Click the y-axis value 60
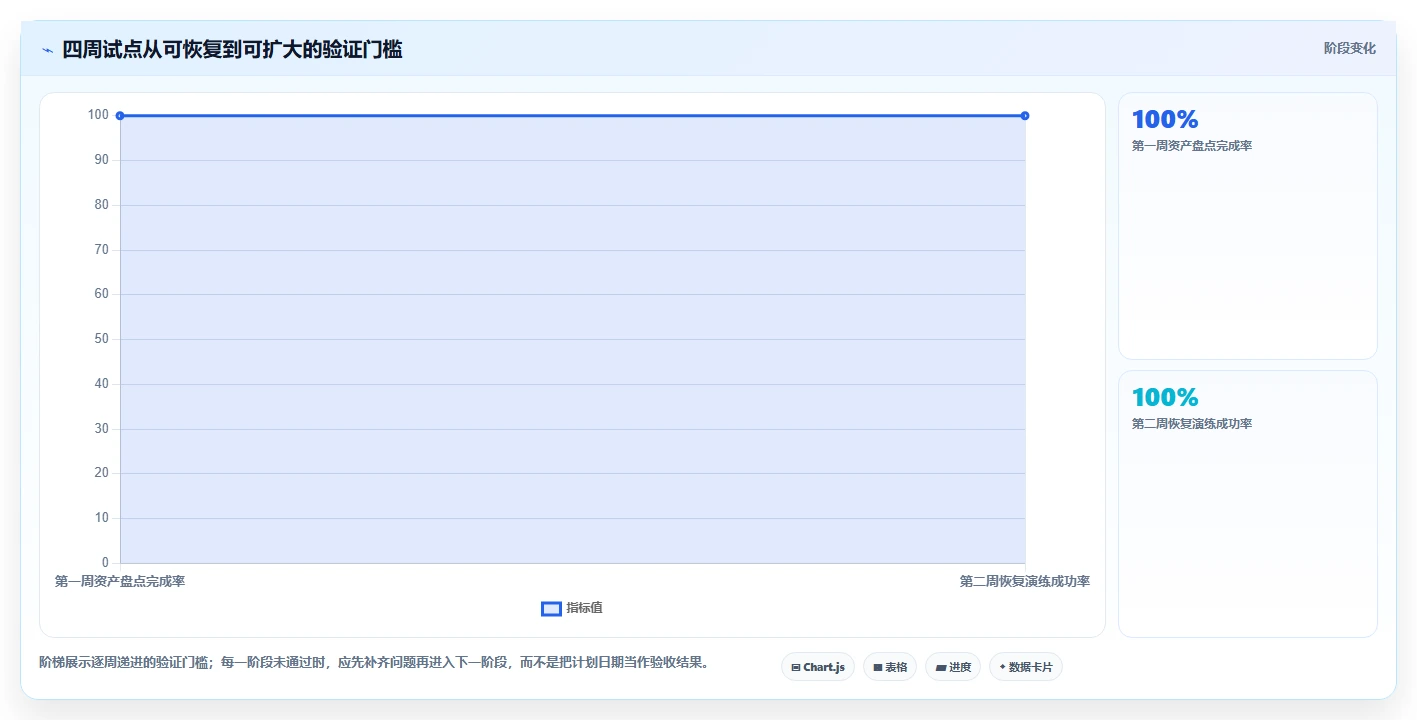 coord(101,293)
